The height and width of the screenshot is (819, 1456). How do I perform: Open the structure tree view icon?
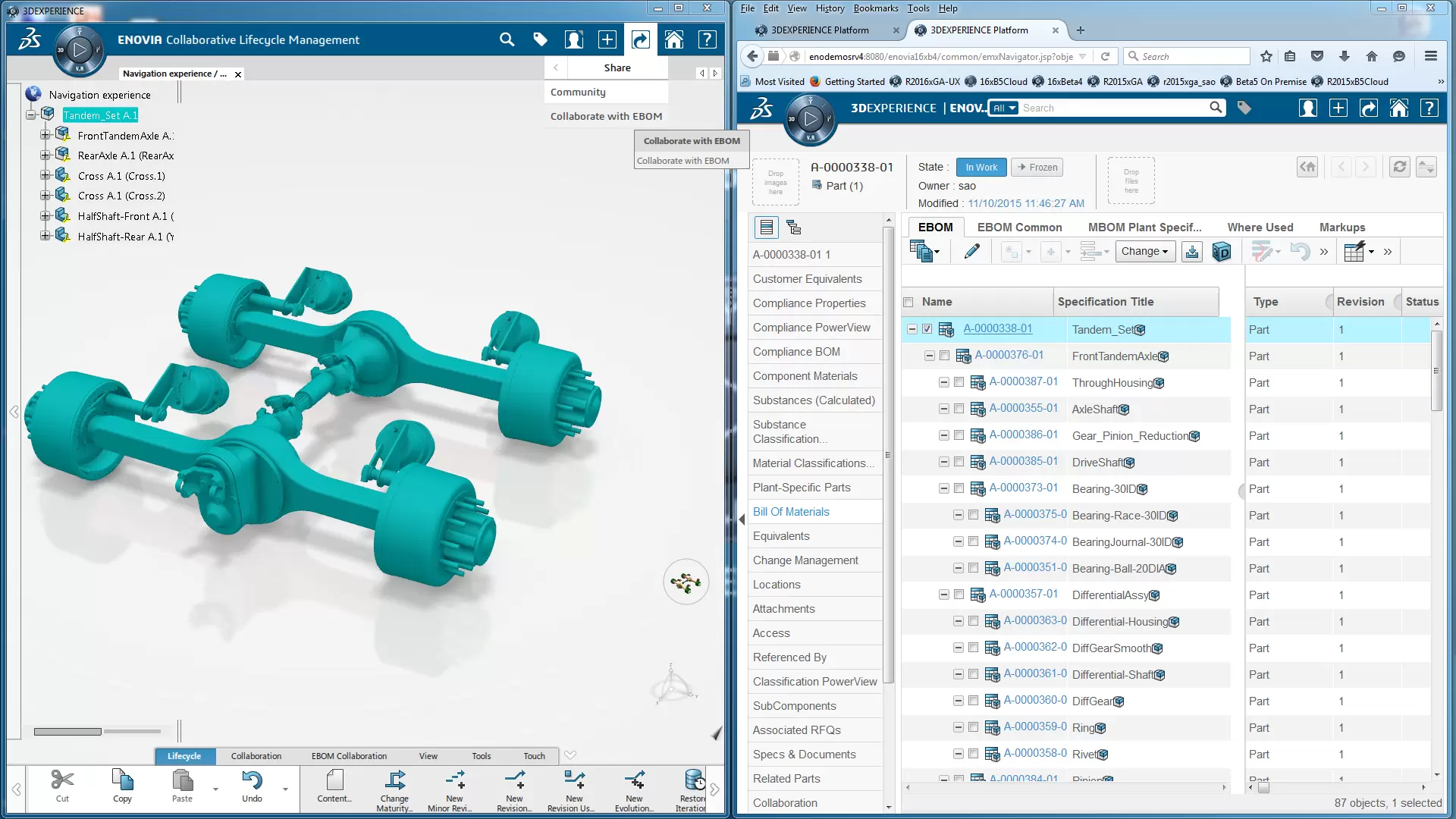tap(794, 227)
